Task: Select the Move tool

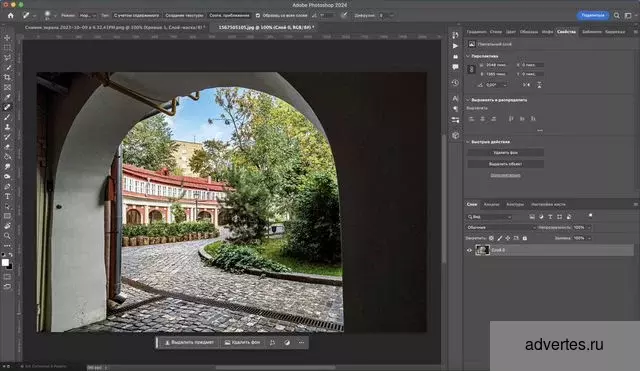Action: (x=7, y=38)
